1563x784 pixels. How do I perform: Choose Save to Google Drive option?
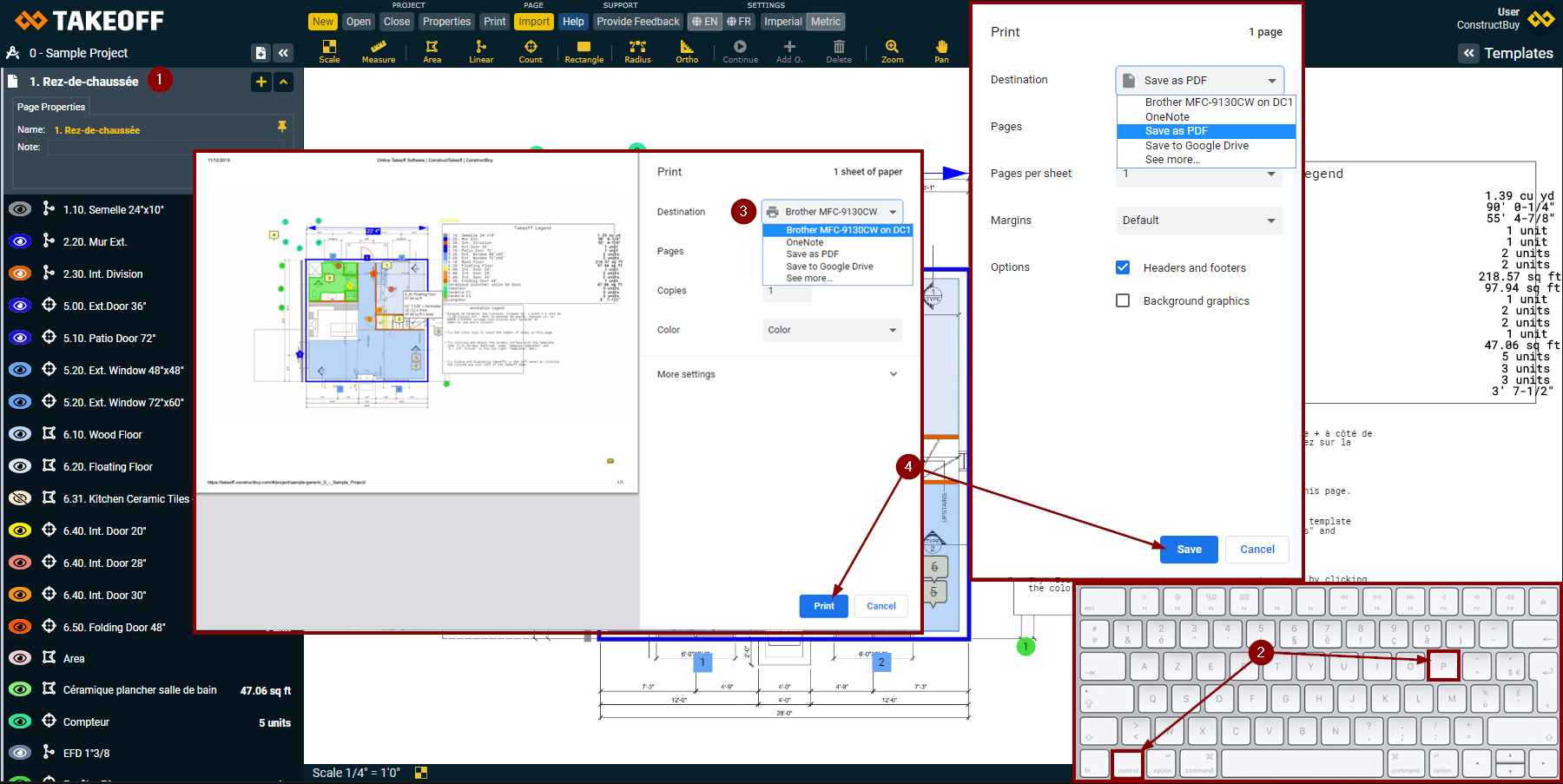(1196, 146)
